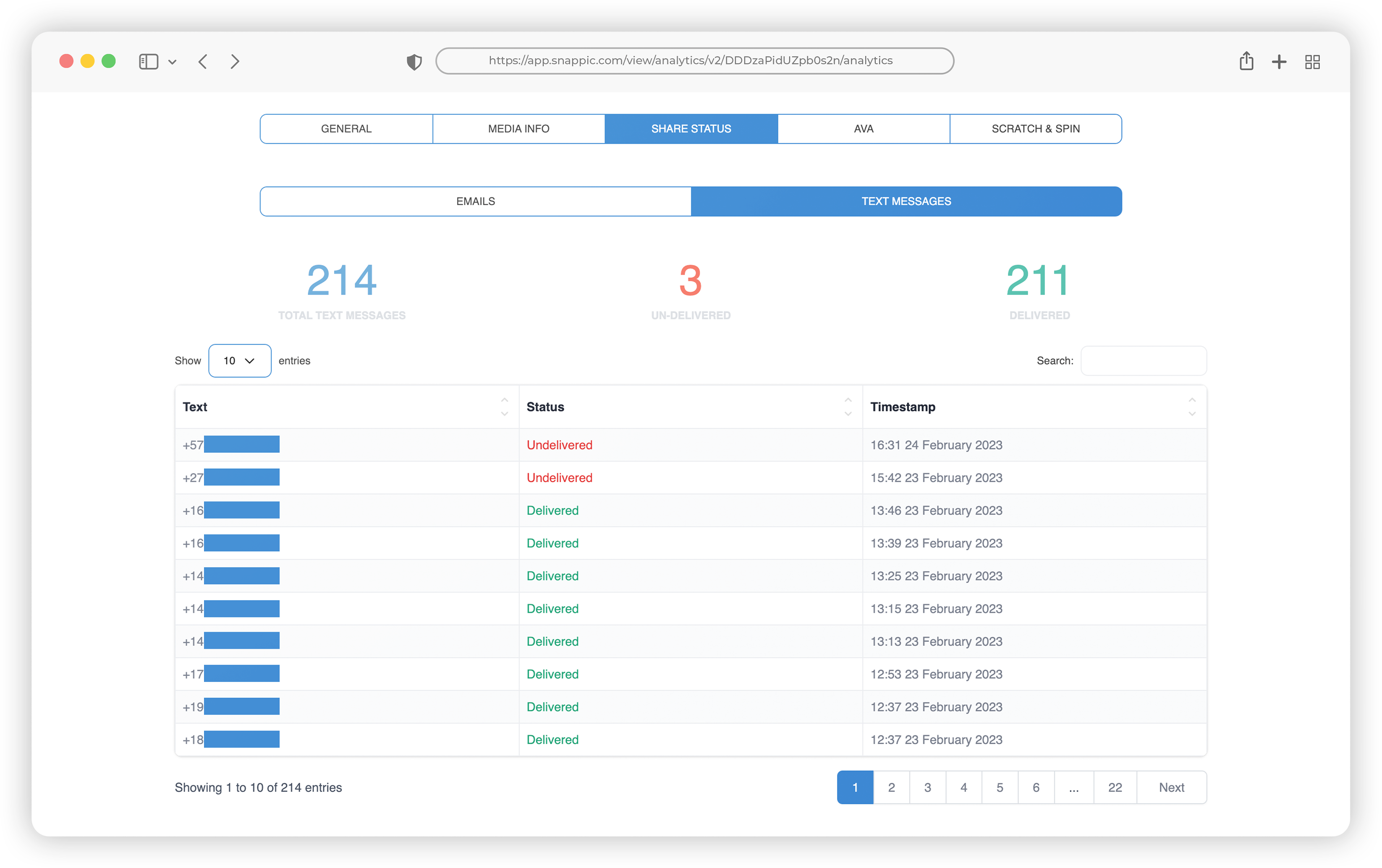Switch to the SCRATCH & SPIN tab

[x=1035, y=129]
